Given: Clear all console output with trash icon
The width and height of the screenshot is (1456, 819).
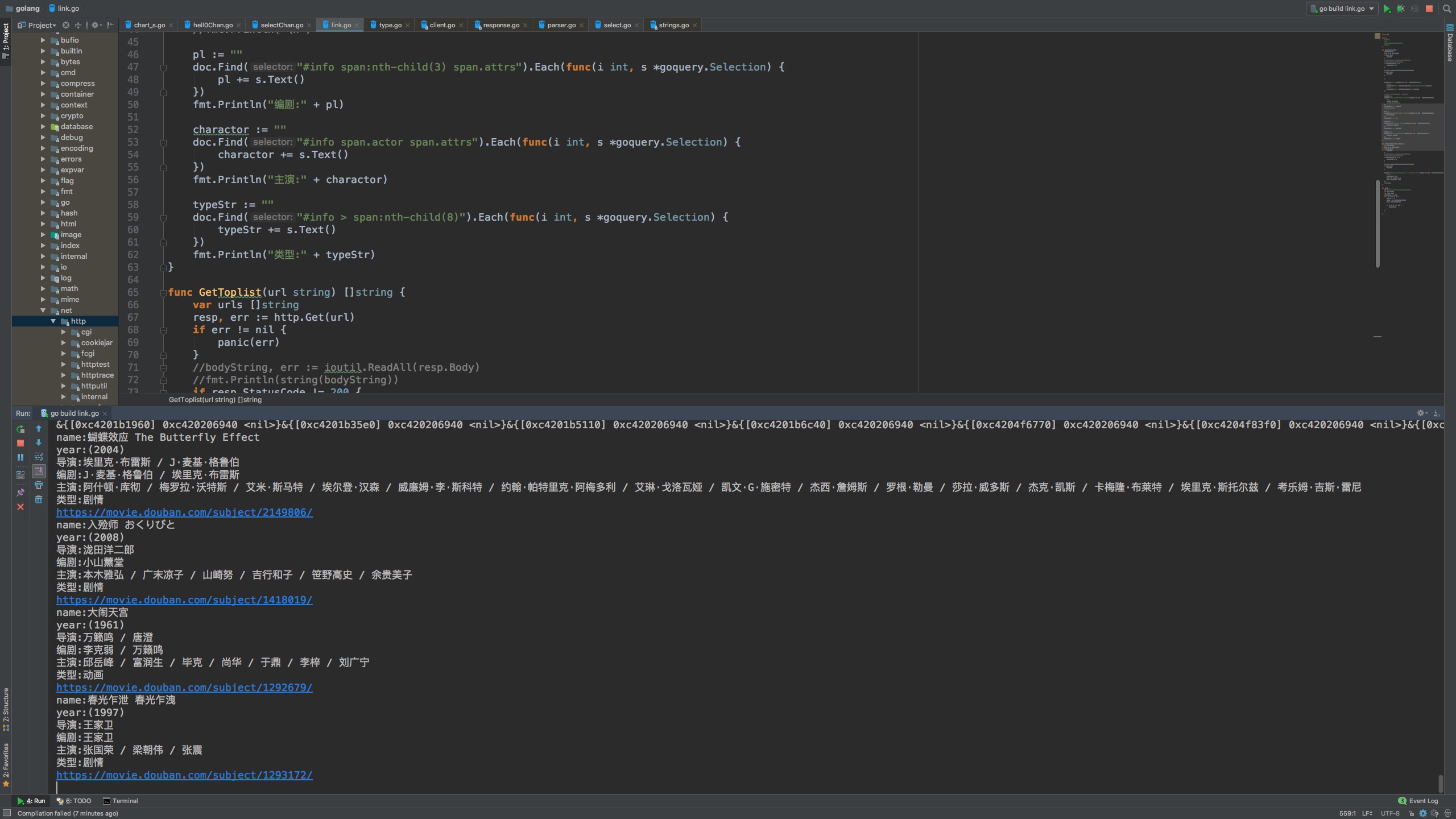Looking at the screenshot, I should point(39,499).
